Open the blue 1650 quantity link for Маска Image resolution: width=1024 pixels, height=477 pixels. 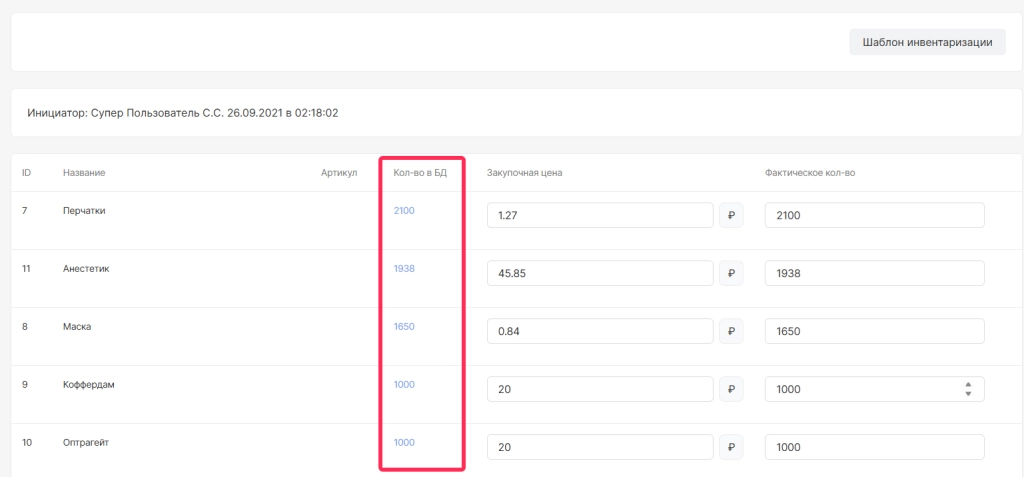pyautogui.click(x=404, y=327)
